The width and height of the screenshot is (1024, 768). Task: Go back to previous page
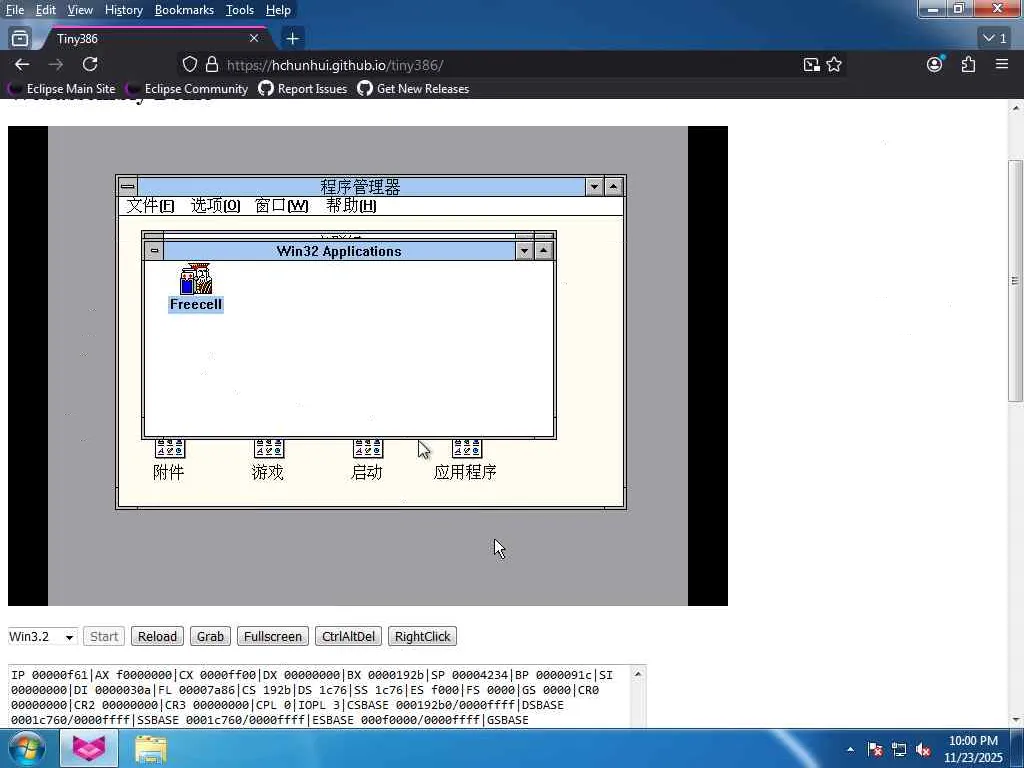22,64
